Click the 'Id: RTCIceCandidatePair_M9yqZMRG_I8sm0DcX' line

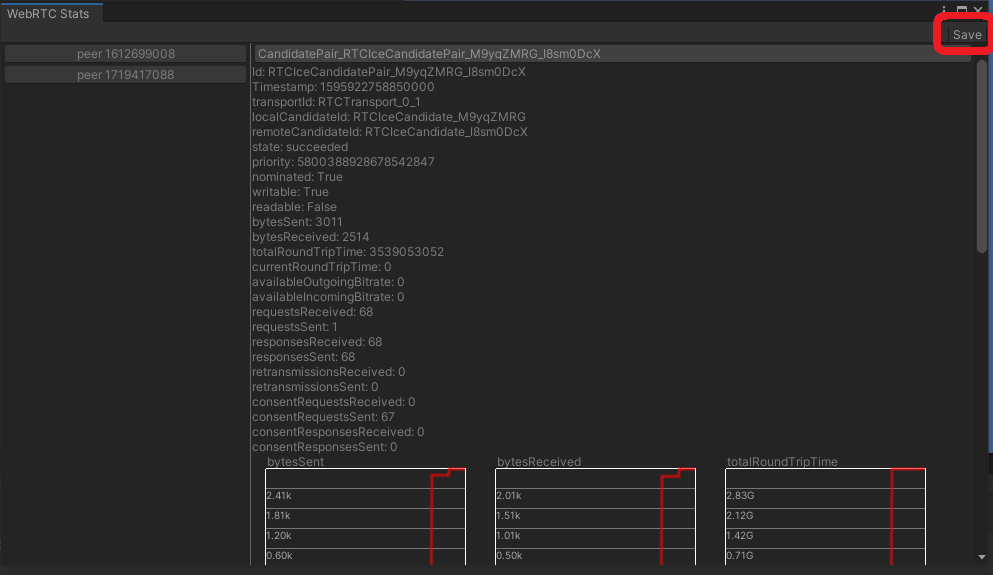[x=389, y=72]
